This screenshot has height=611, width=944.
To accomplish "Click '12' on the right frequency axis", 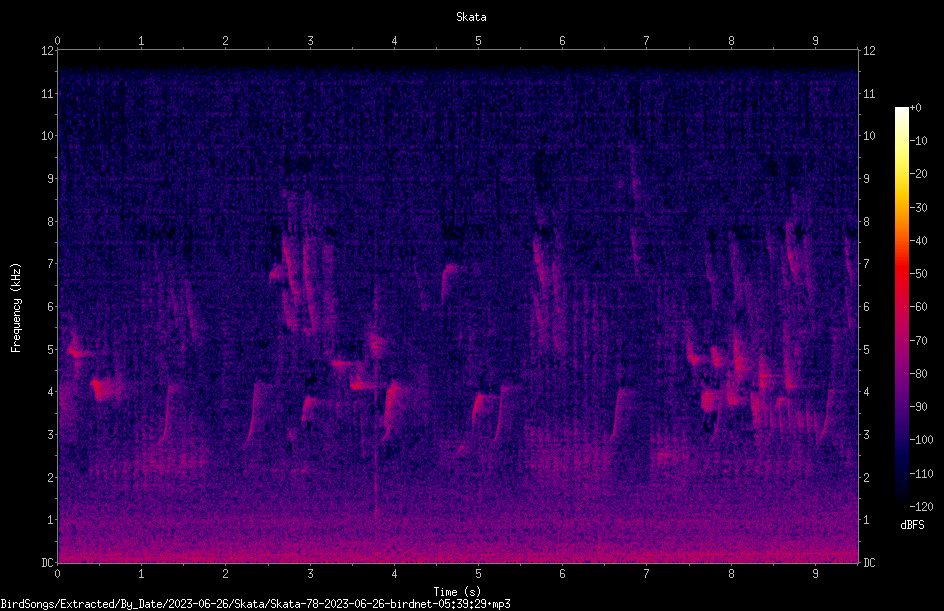I will pyautogui.click(x=869, y=51).
